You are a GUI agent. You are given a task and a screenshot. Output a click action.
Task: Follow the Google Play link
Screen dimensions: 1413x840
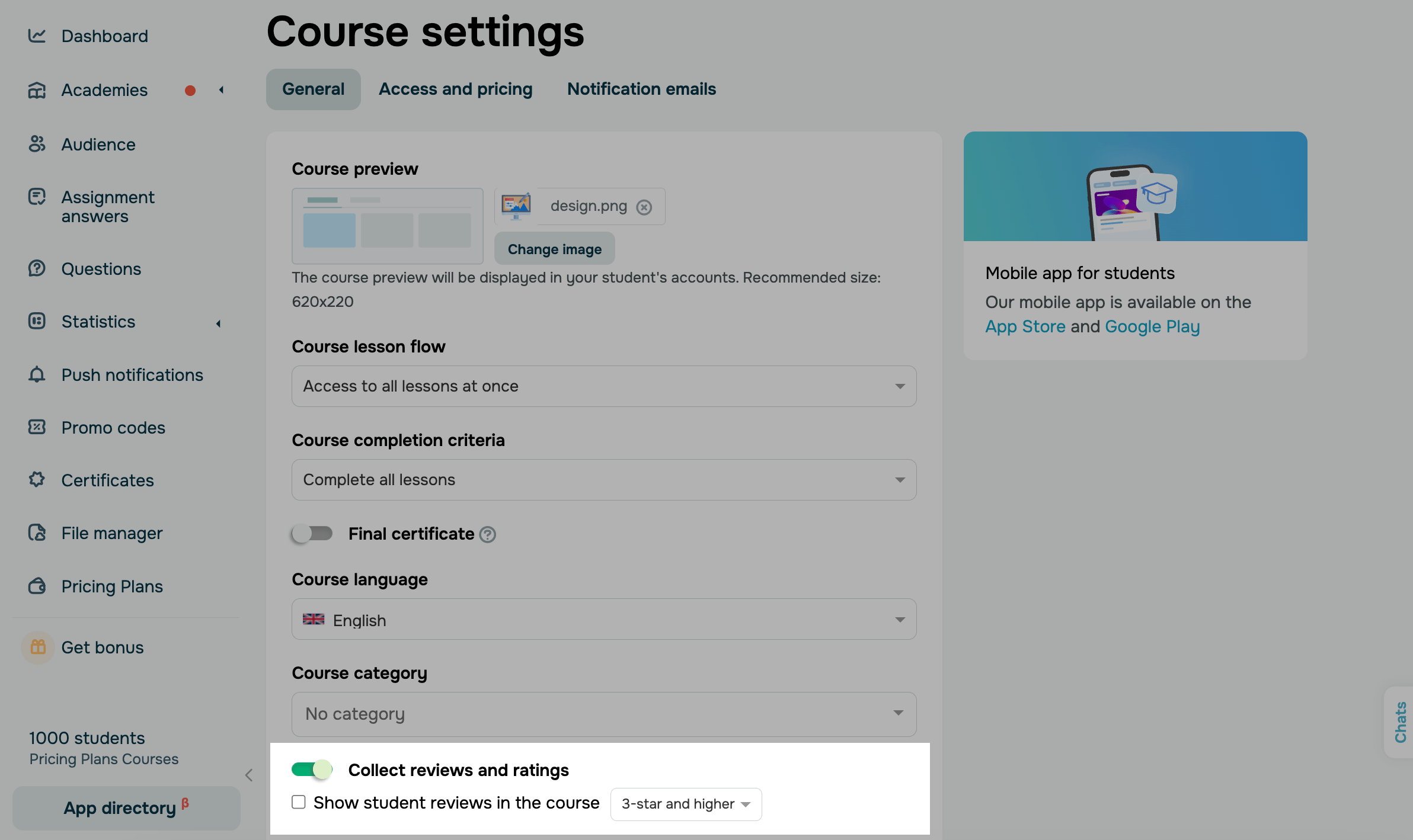click(1152, 326)
